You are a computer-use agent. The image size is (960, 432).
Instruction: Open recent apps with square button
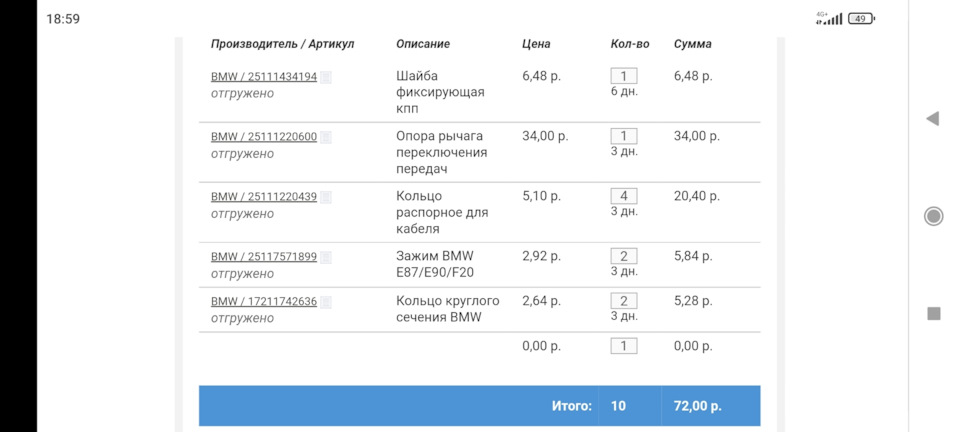(933, 313)
